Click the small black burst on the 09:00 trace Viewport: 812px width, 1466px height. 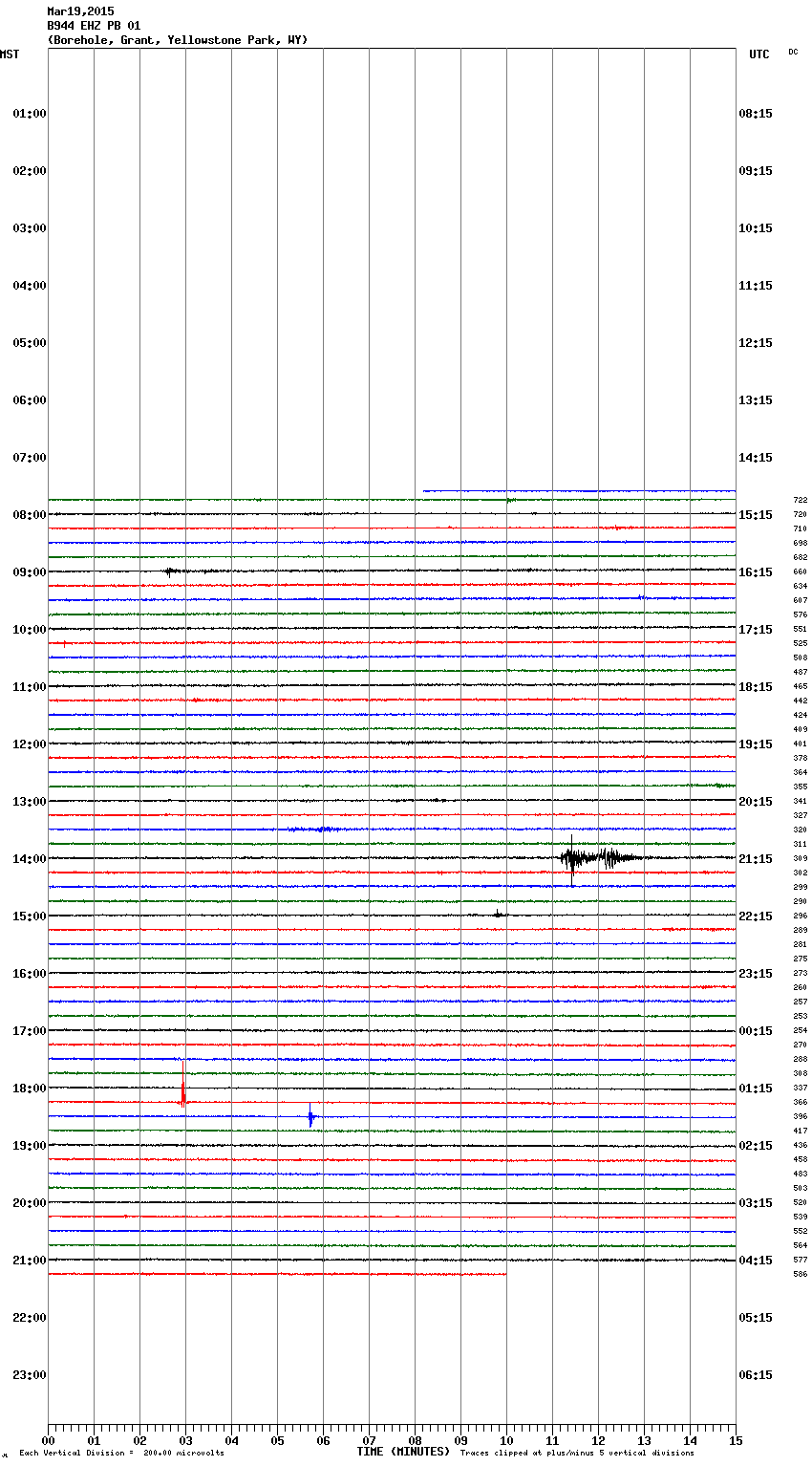[x=172, y=571]
